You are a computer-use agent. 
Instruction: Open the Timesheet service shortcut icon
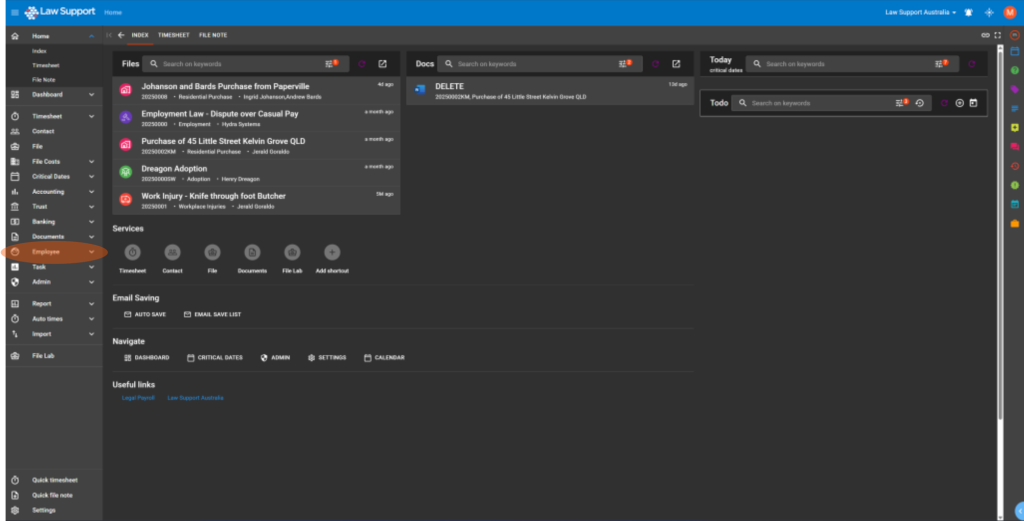132,253
